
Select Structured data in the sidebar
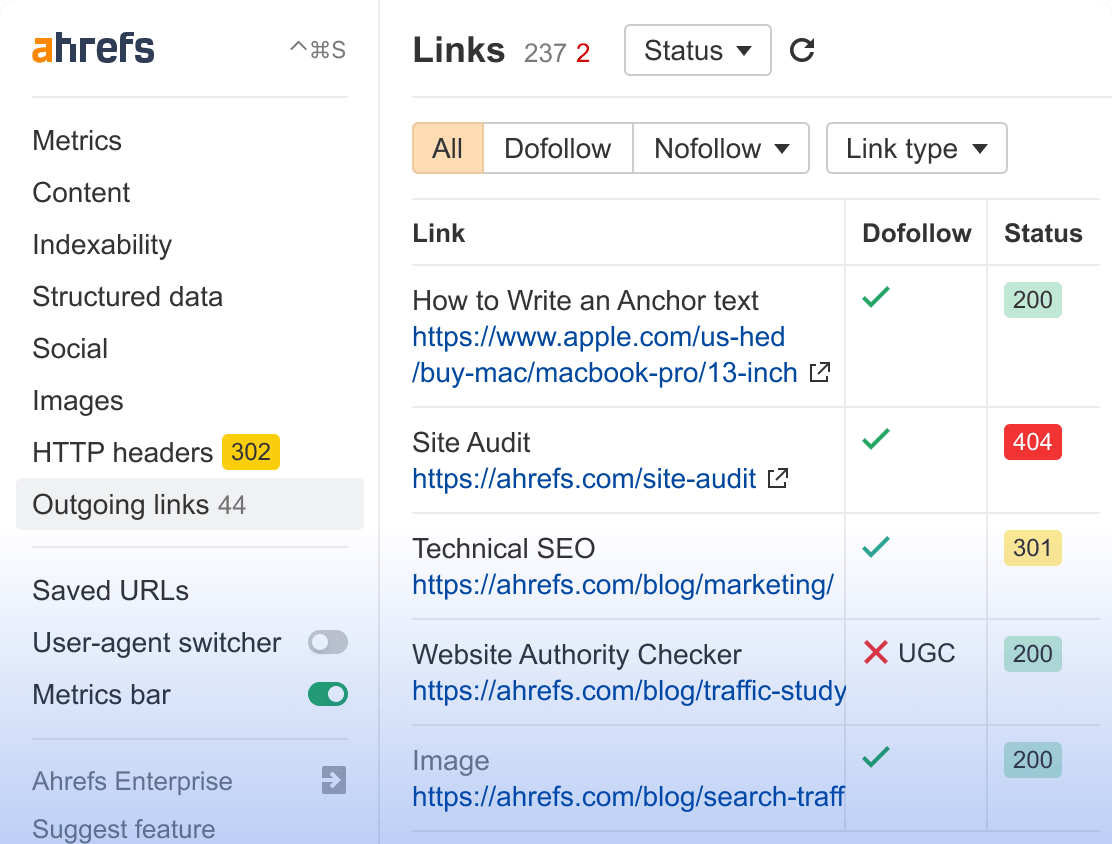click(x=127, y=296)
